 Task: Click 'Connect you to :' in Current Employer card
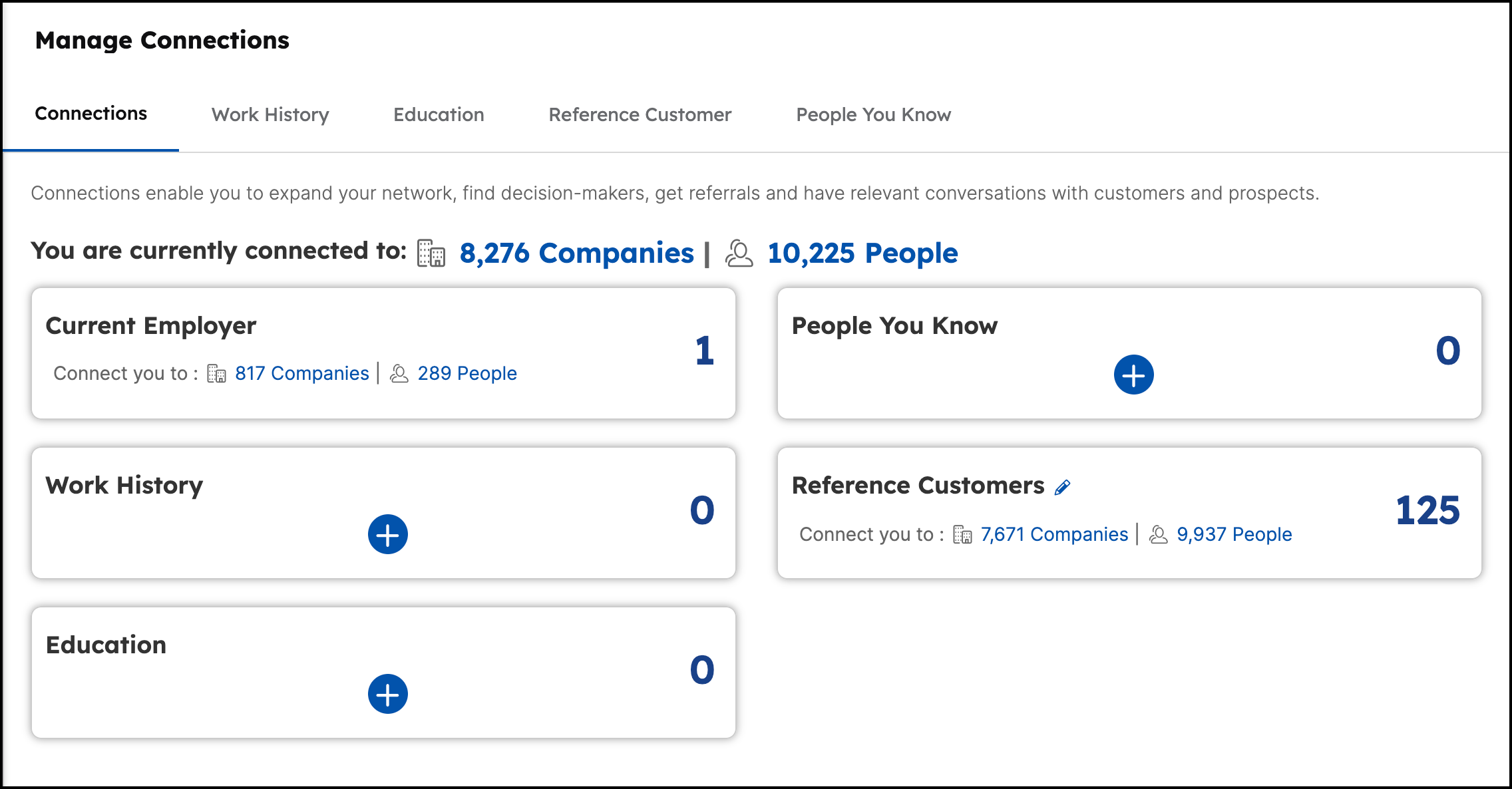pyautogui.click(x=125, y=373)
